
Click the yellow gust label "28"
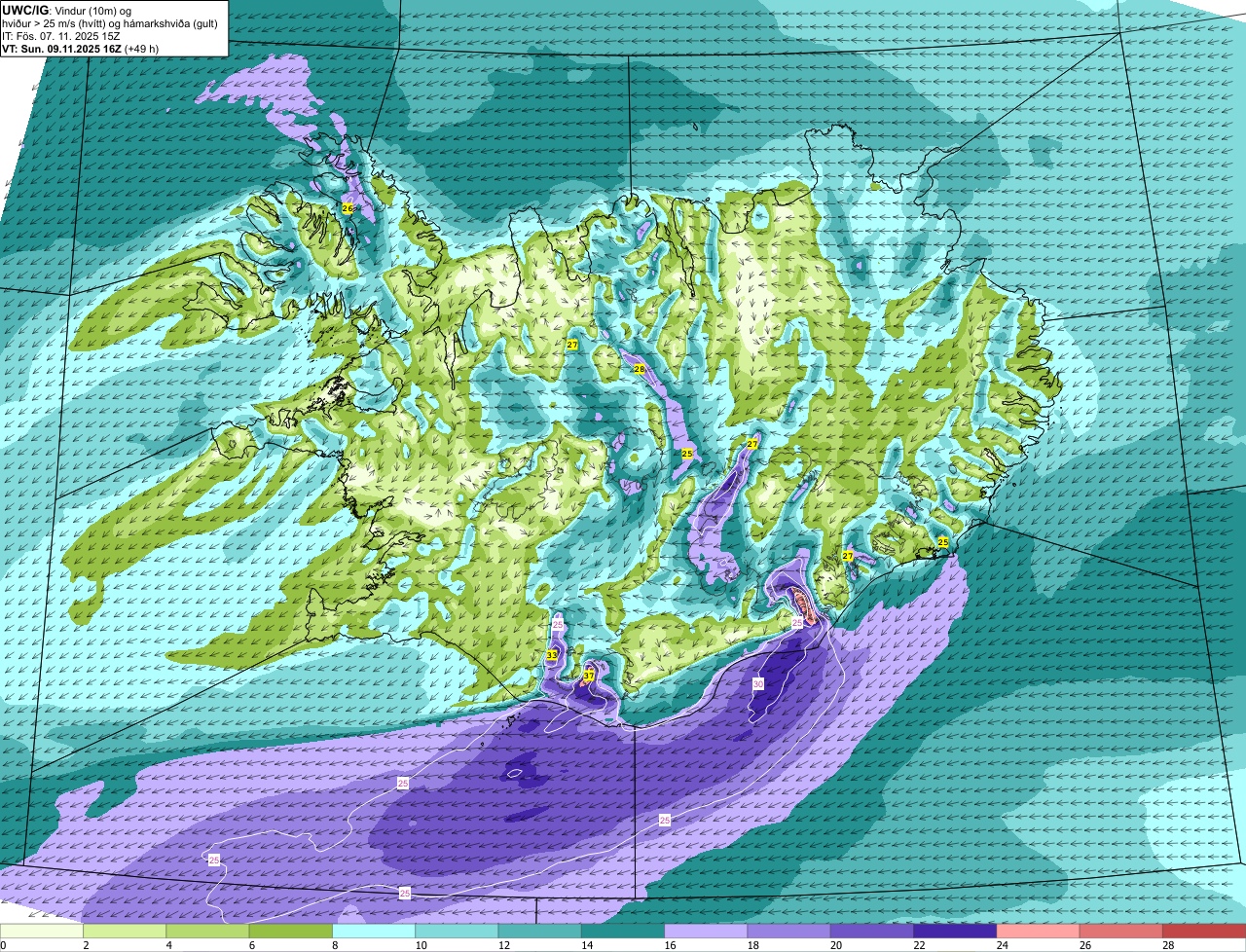pos(640,369)
